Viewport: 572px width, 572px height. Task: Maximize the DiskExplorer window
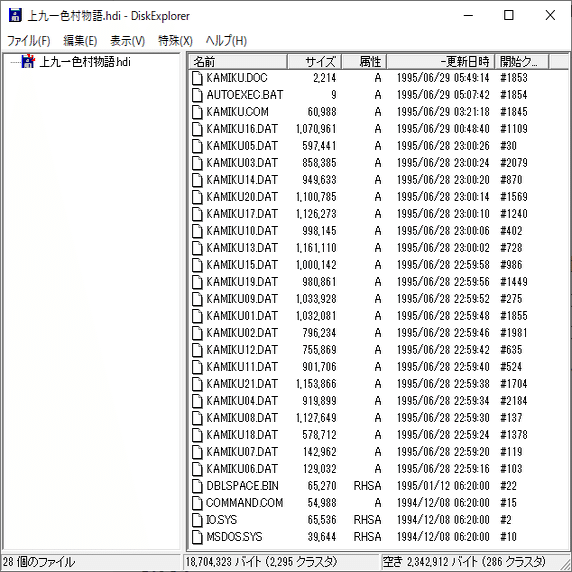coord(509,15)
